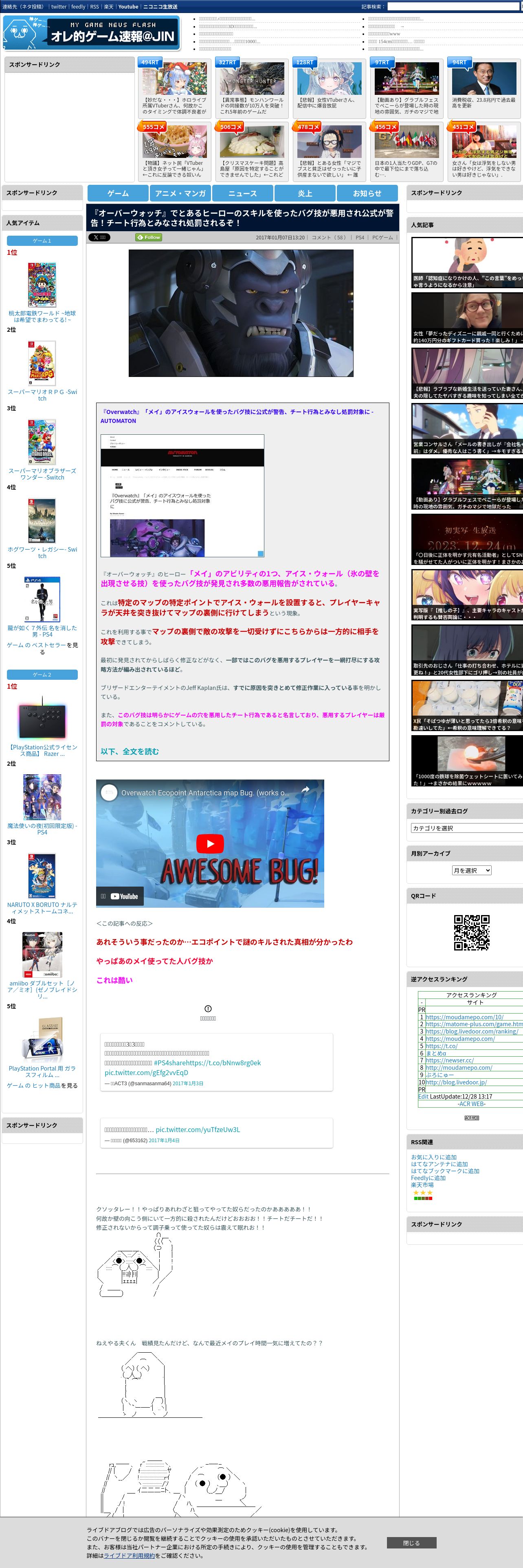
Task: Click the Feedlyに追加 link
Action: pyautogui.click(x=428, y=1178)
